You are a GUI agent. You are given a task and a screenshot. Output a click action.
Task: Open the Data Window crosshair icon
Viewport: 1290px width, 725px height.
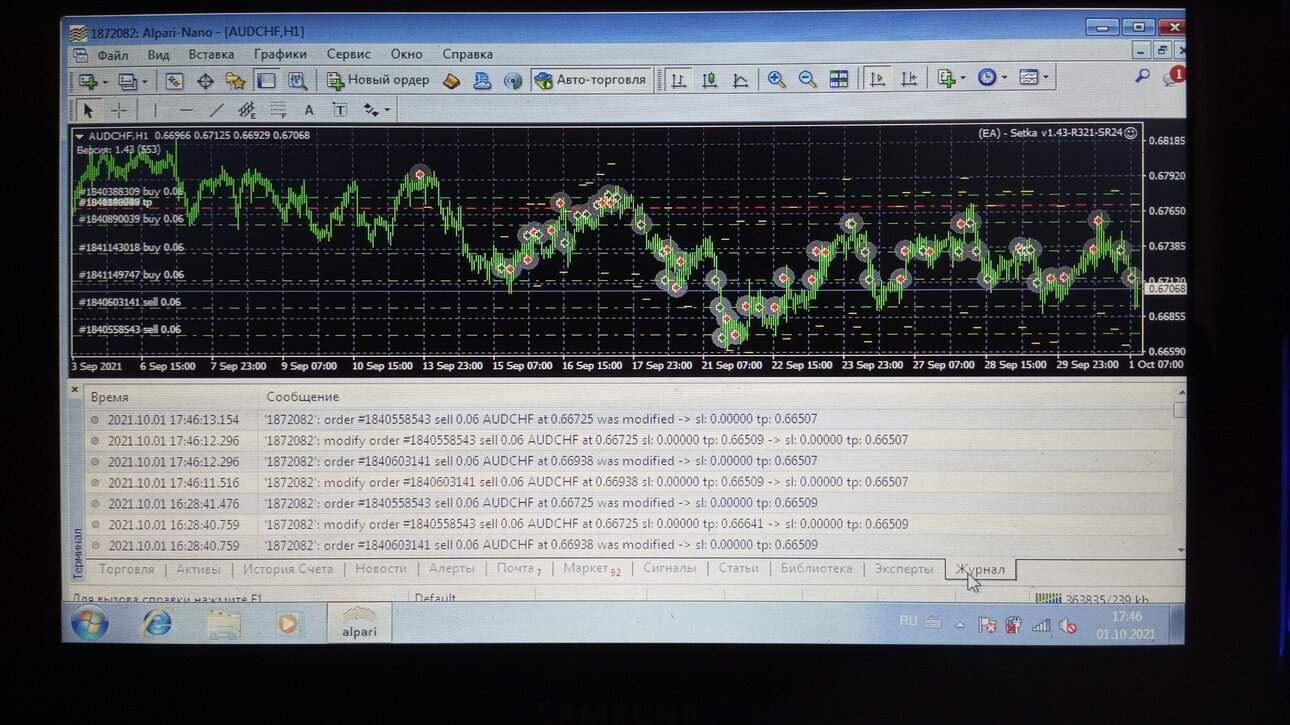pyautogui.click(x=205, y=81)
